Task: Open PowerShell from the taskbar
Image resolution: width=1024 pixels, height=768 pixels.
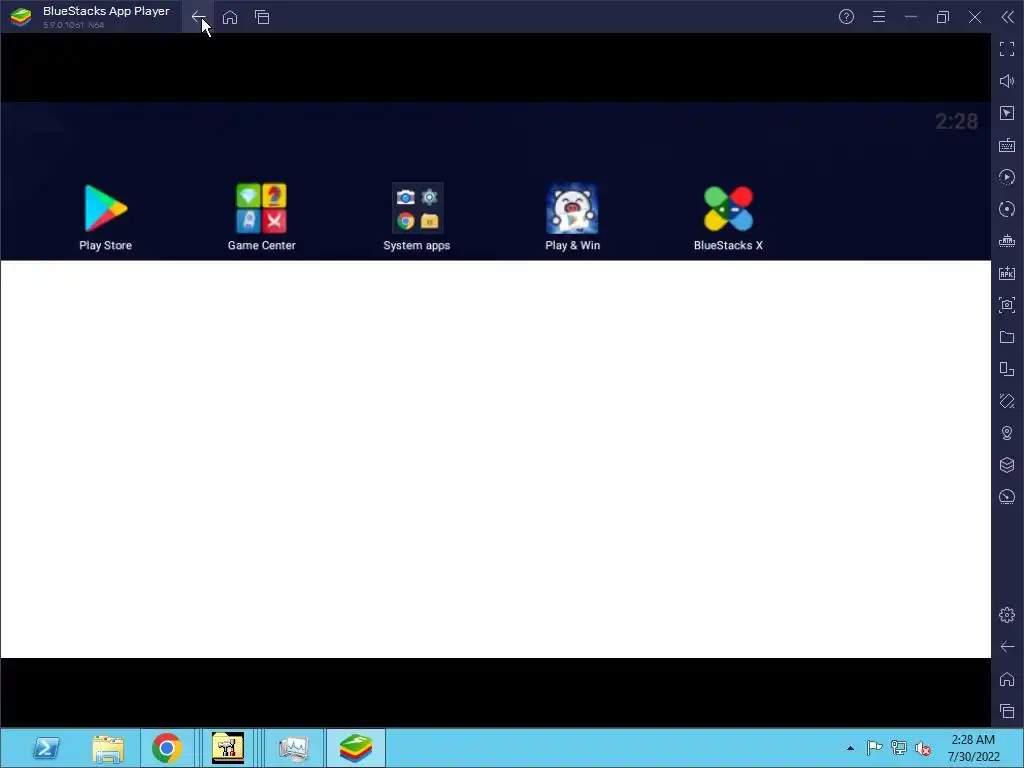Action: click(x=46, y=748)
